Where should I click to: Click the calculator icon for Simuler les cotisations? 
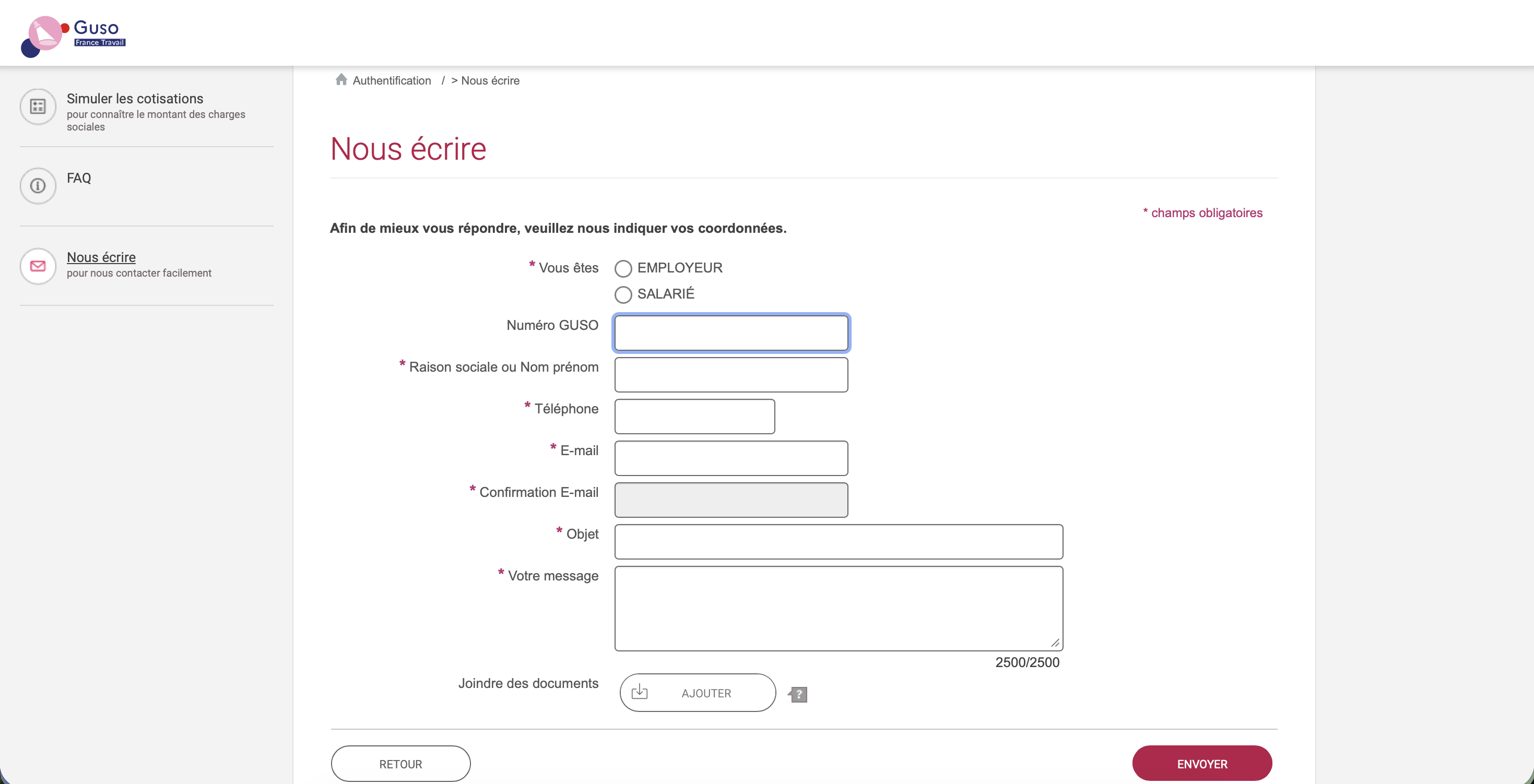(x=38, y=106)
